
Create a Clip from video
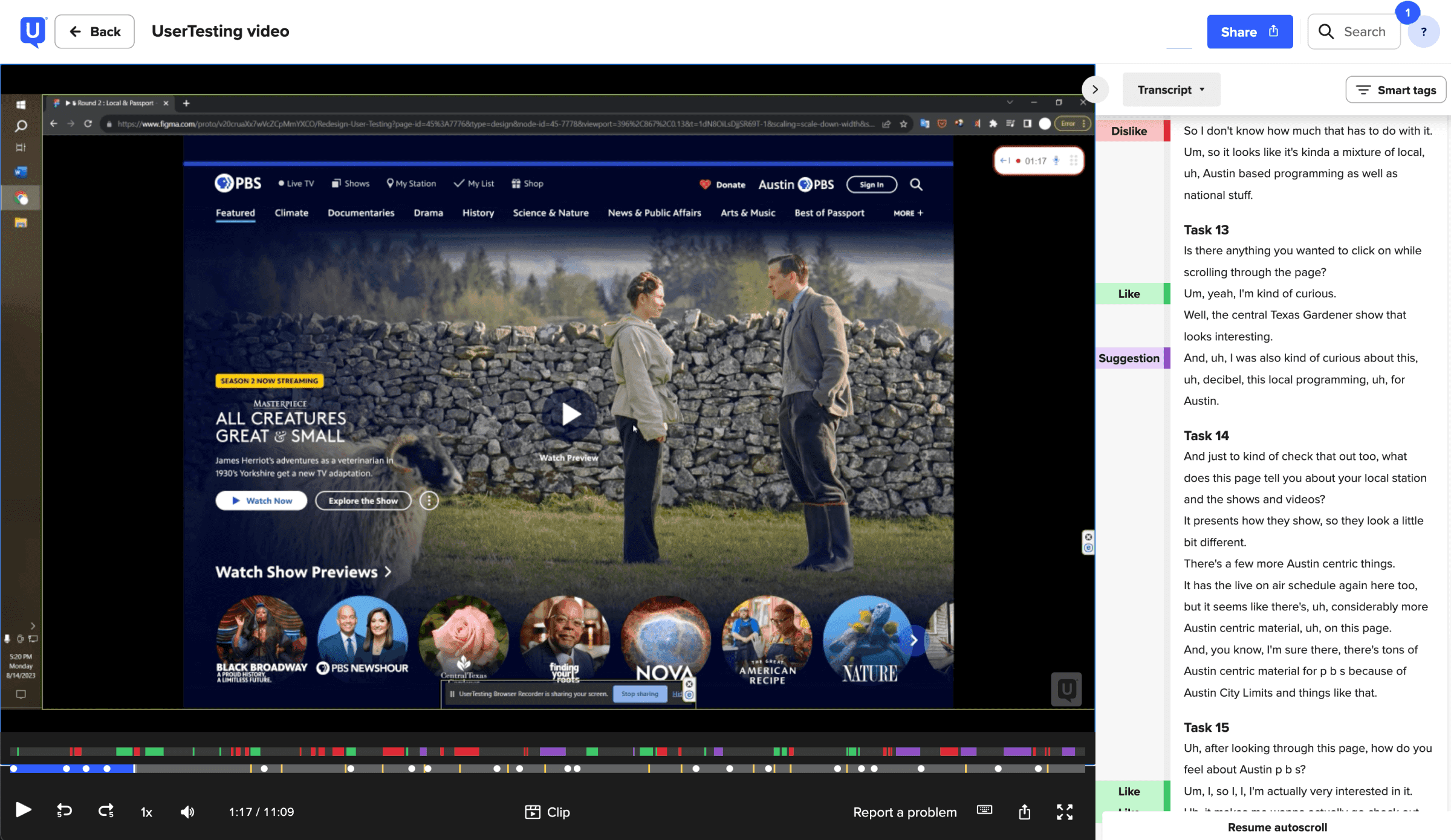547,812
